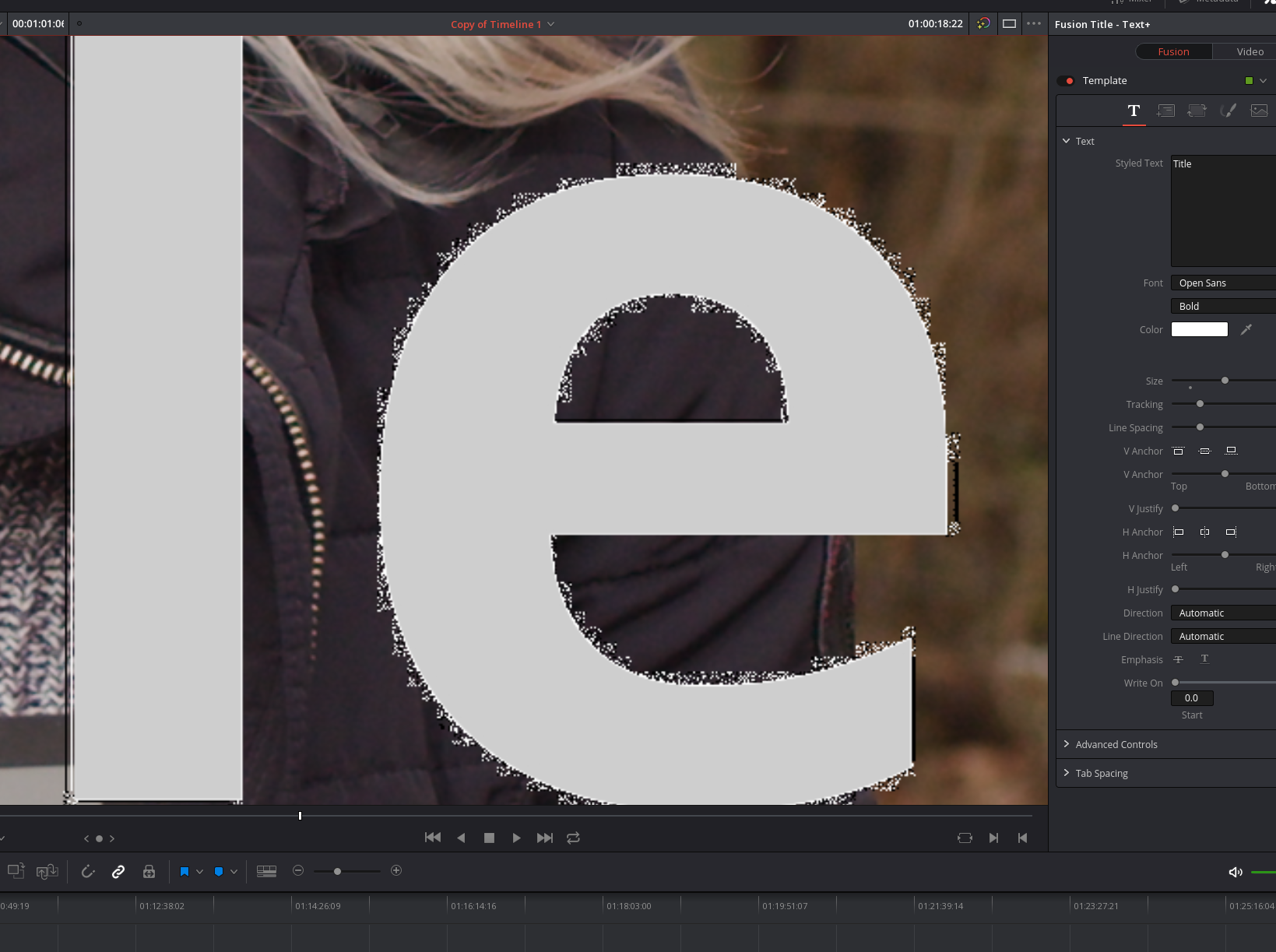Set H Anchor to center alignment
The image size is (1276, 952).
1204,532
